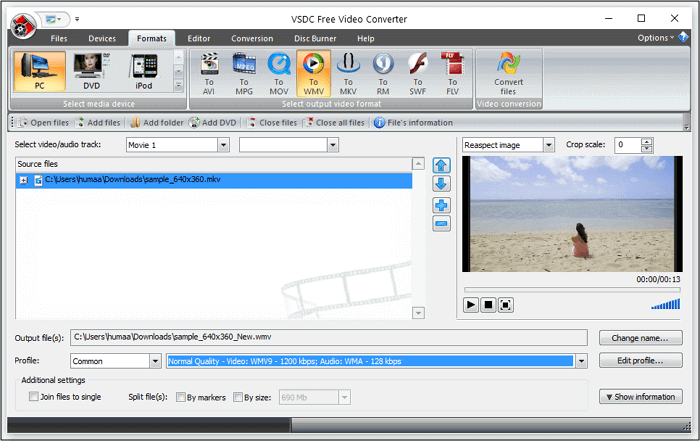Select the To AVI format icon
700x441 pixels.
coord(210,72)
